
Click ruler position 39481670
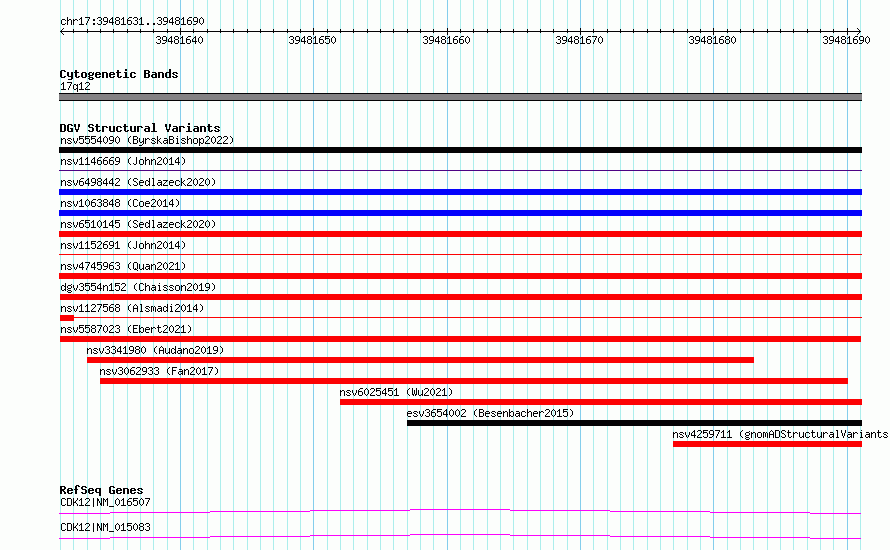click(580, 40)
